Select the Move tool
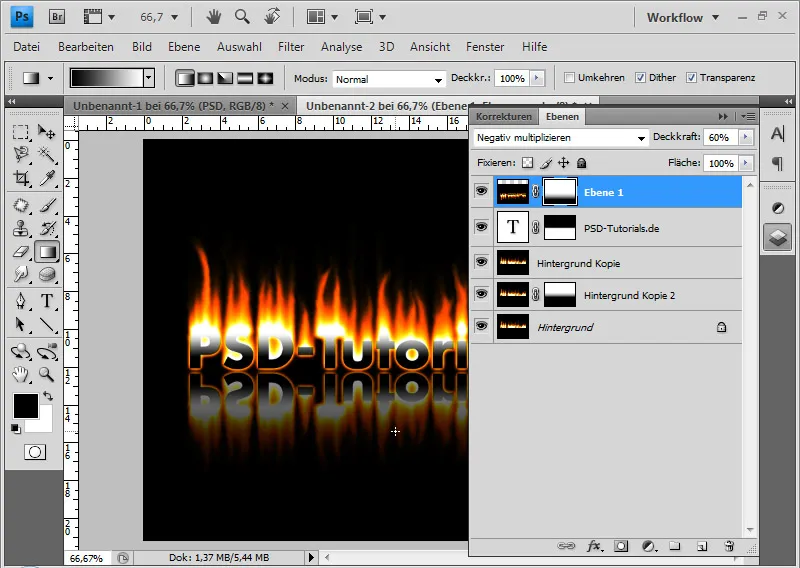This screenshot has width=800, height=568. 47,133
